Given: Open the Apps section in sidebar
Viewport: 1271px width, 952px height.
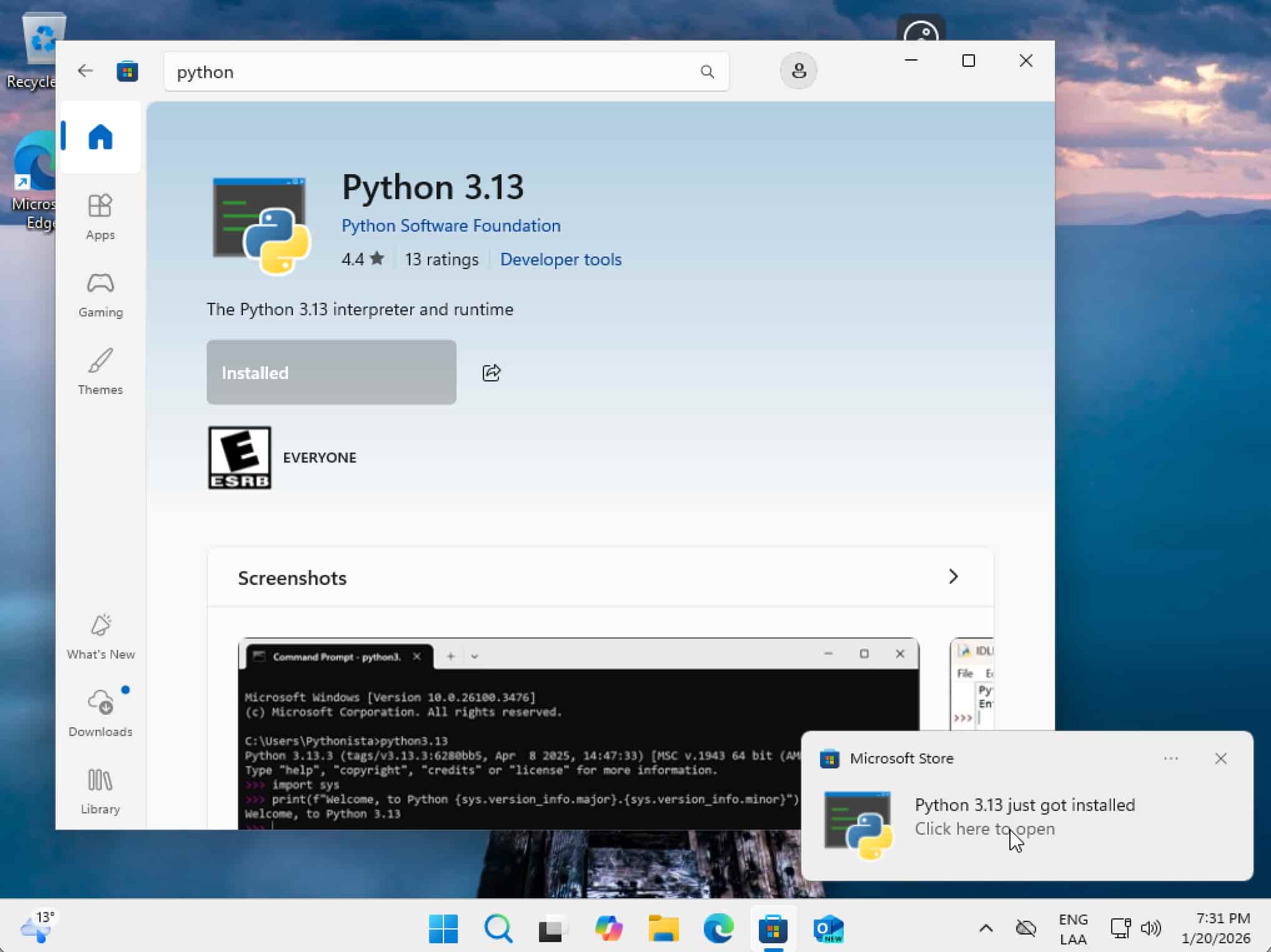Looking at the screenshot, I should [100, 216].
